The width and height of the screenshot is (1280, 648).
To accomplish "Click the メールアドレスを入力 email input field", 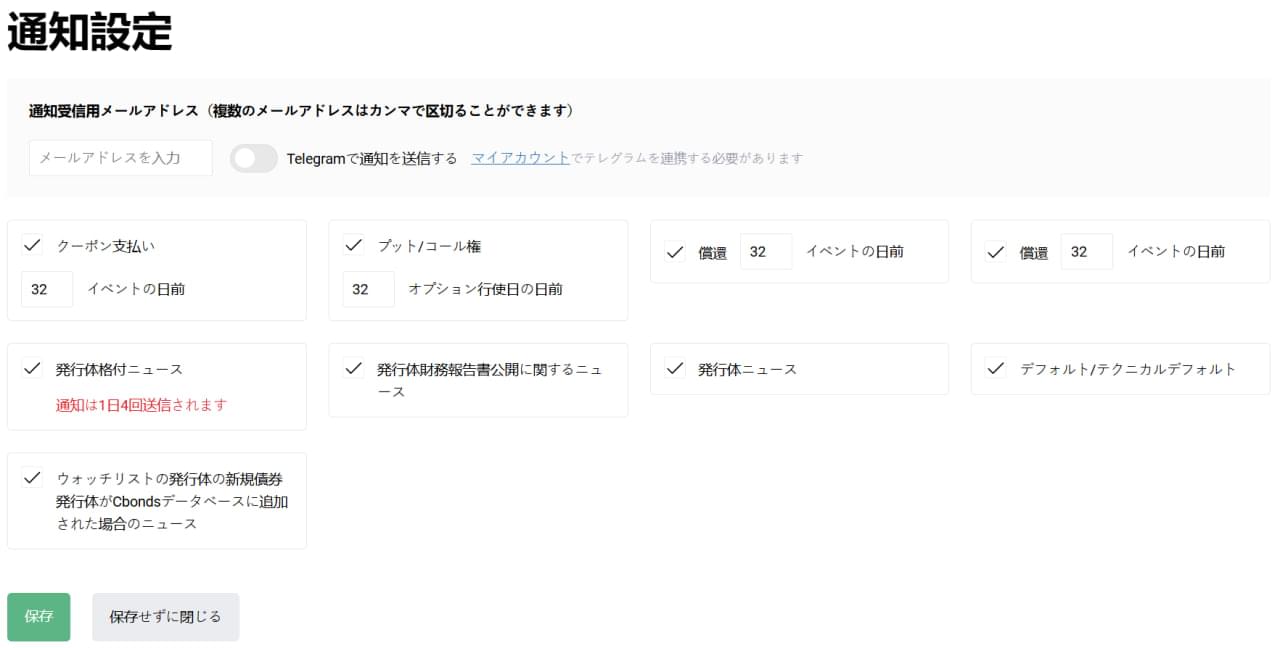I will [120, 157].
